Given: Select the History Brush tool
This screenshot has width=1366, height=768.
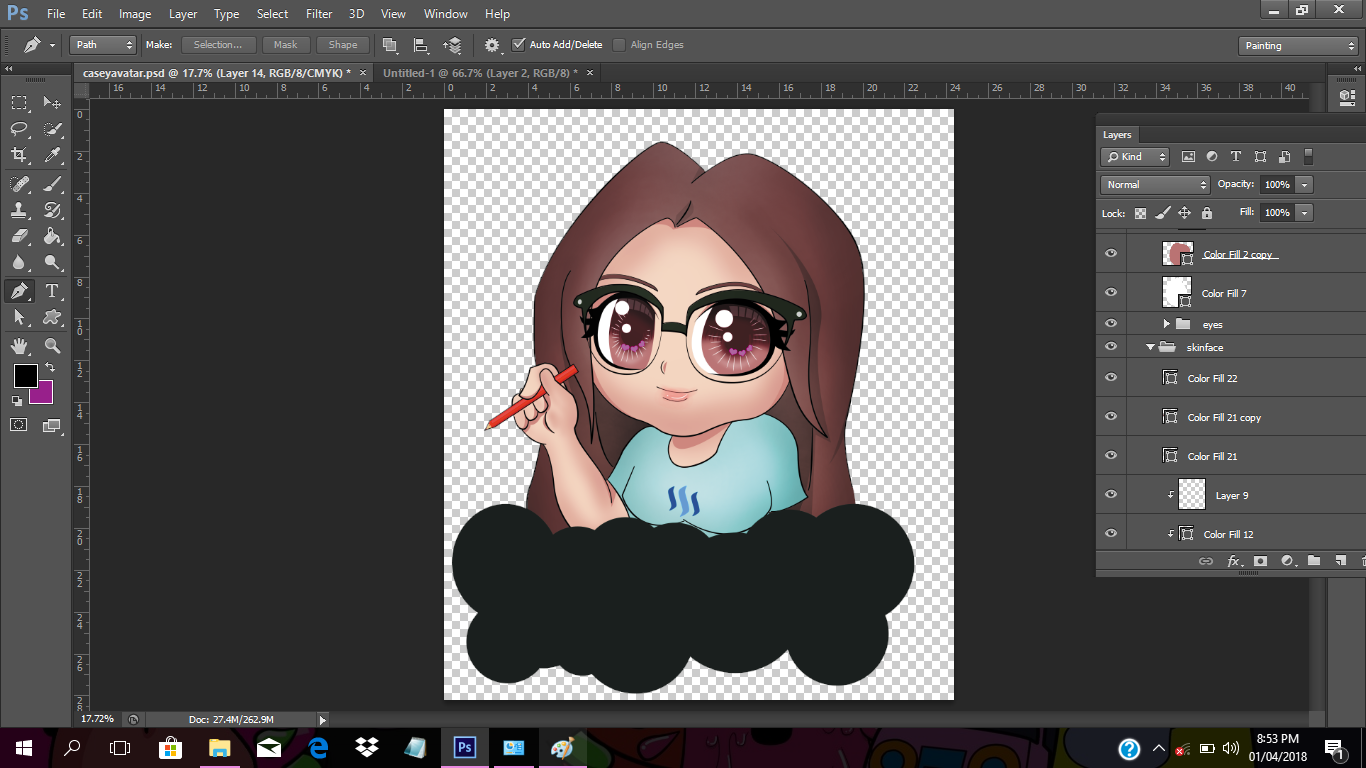Looking at the screenshot, I should 52,210.
